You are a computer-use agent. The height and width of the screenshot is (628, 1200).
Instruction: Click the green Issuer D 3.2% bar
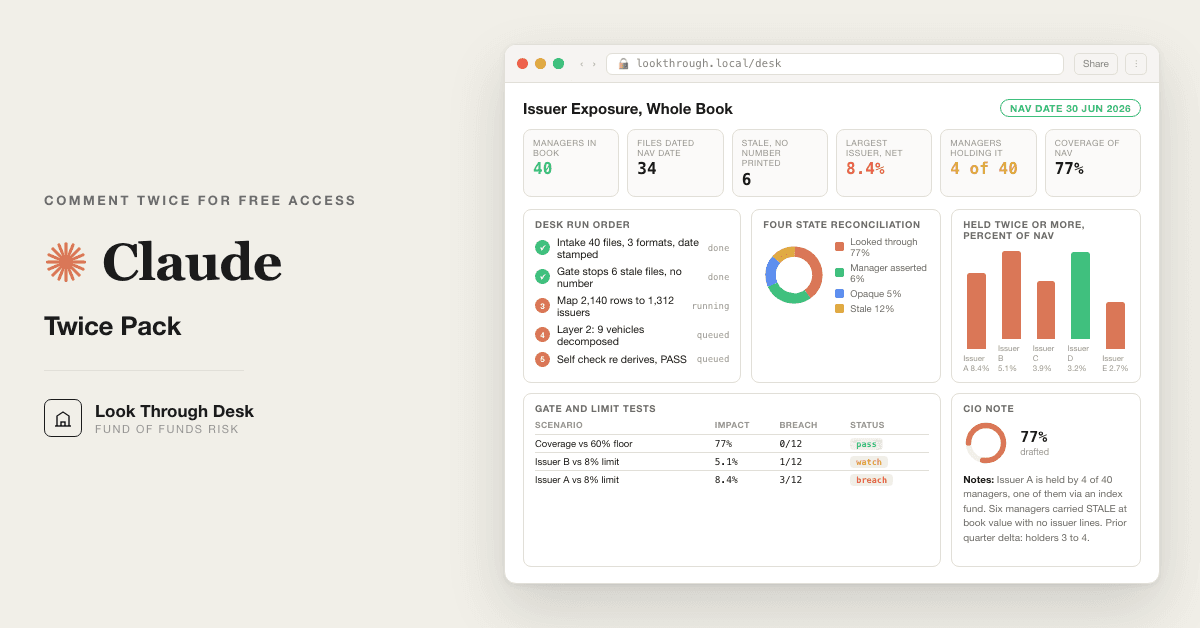[x=1080, y=296]
